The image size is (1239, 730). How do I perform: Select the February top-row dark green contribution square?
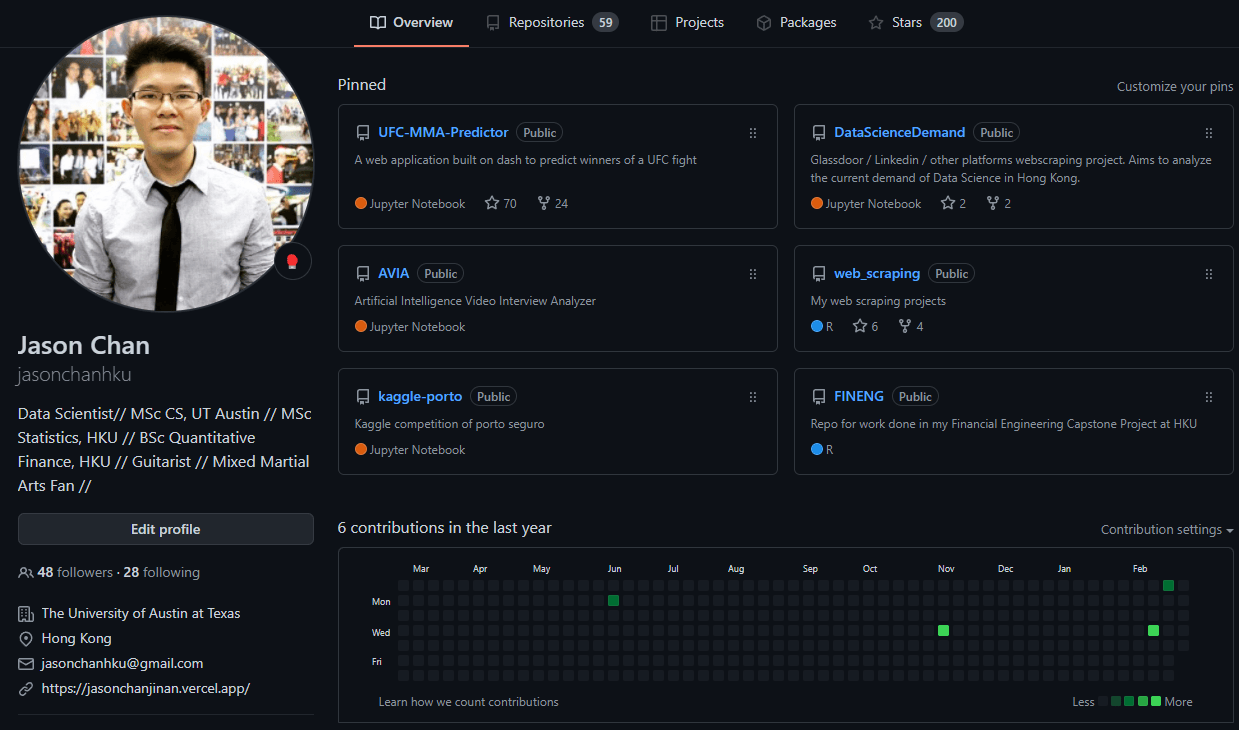pos(1169,585)
